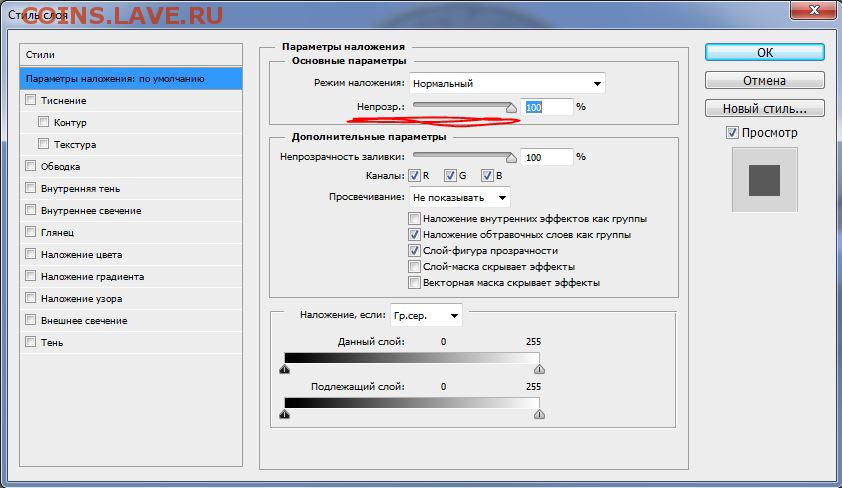Enable the Обводка checkbox
The width and height of the screenshot is (842, 488).
(x=31, y=166)
